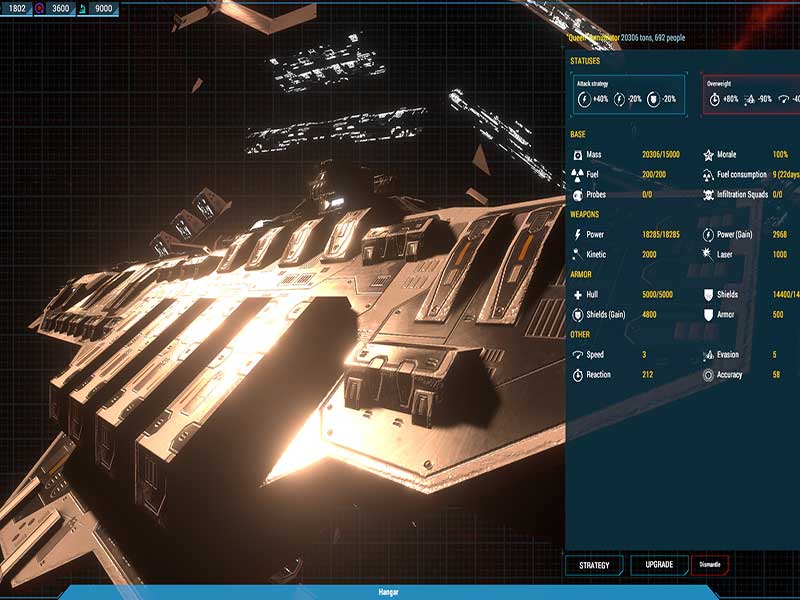Screen dimensions: 800x600
Task: Click the Accuracy target icon
Action: (708, 375)
